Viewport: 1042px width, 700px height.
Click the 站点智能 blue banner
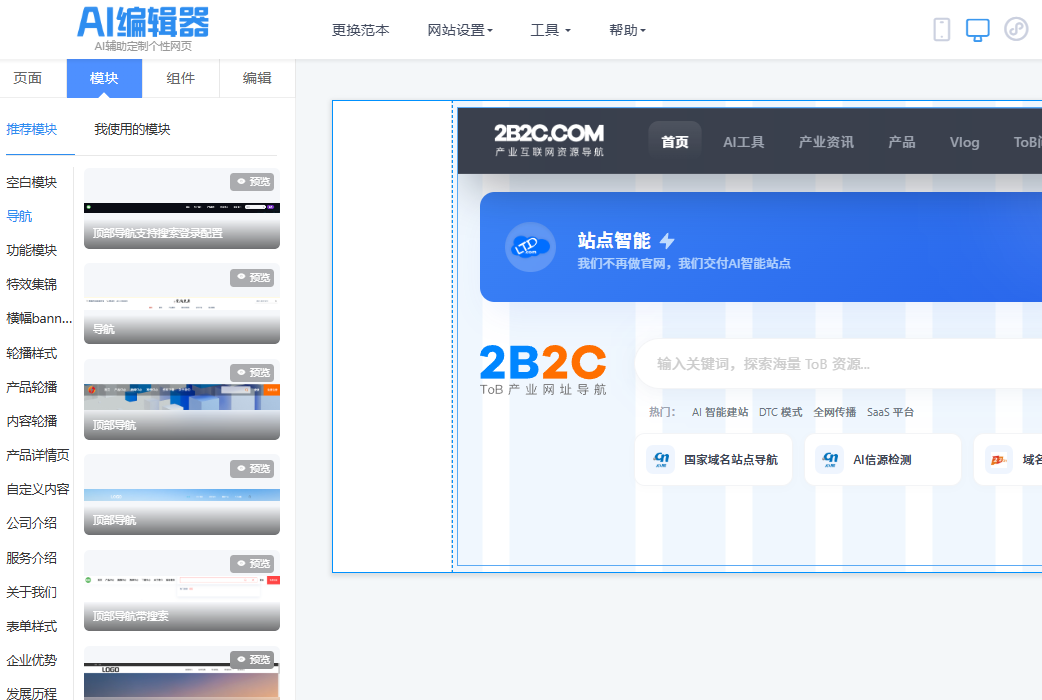(761, 247)
